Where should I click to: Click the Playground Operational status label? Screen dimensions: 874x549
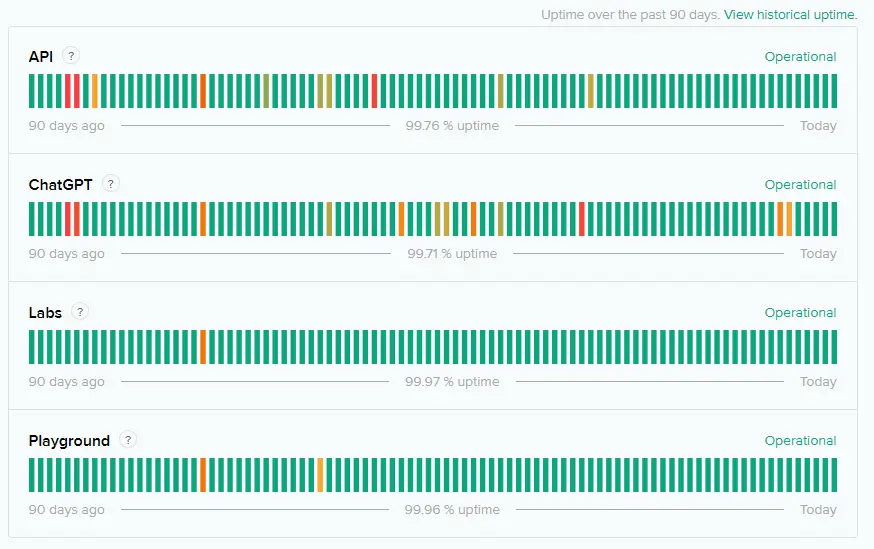pos(800,441)
